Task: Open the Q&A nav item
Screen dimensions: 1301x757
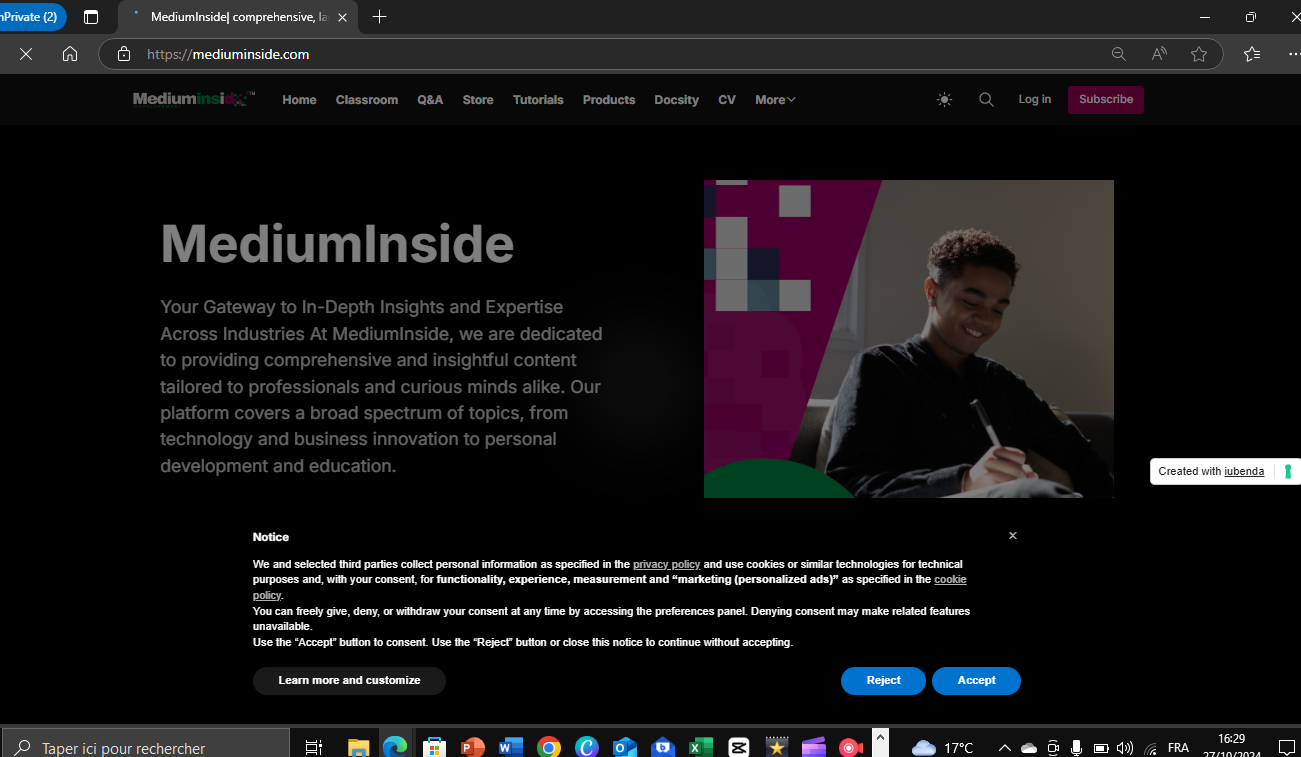Action: pyautogui.click(x=430, y=100)
